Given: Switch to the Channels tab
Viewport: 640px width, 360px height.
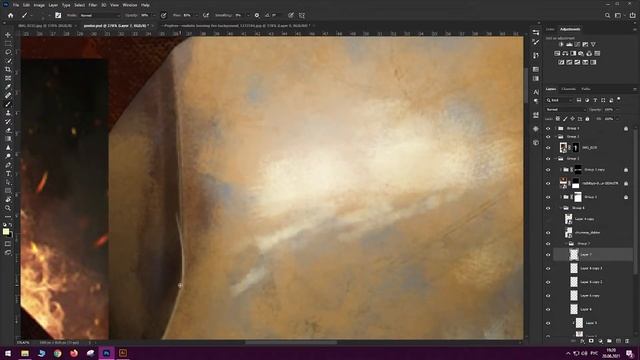Looking at the screenshot, I should coord(568,89).
